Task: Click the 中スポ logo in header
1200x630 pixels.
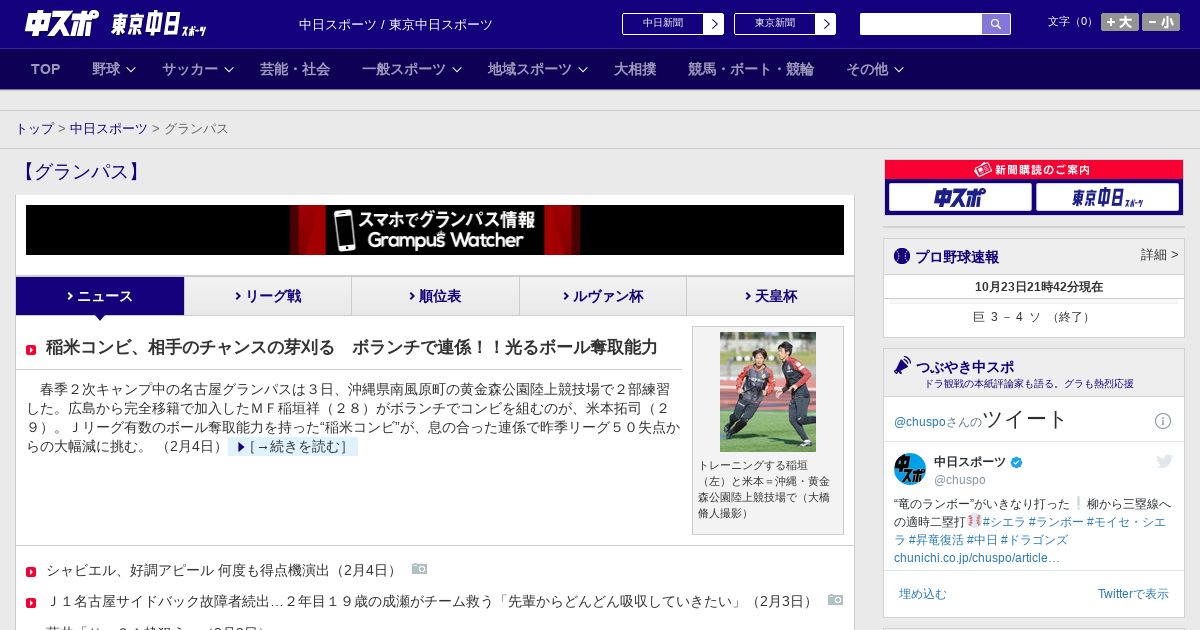Action: point(62,23)
